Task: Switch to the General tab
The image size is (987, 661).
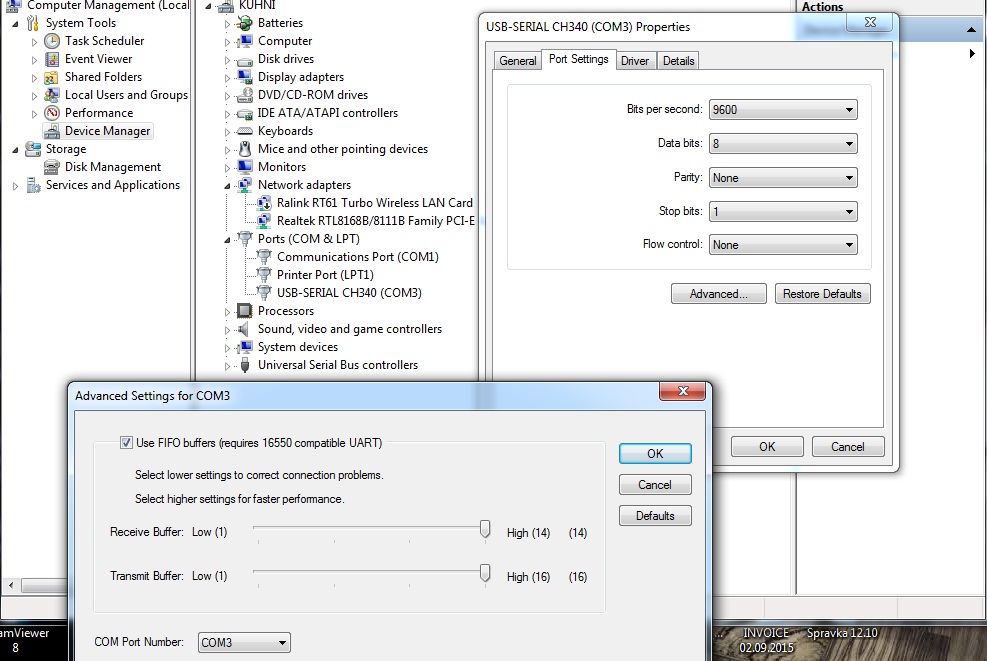Action: [518, 61]
